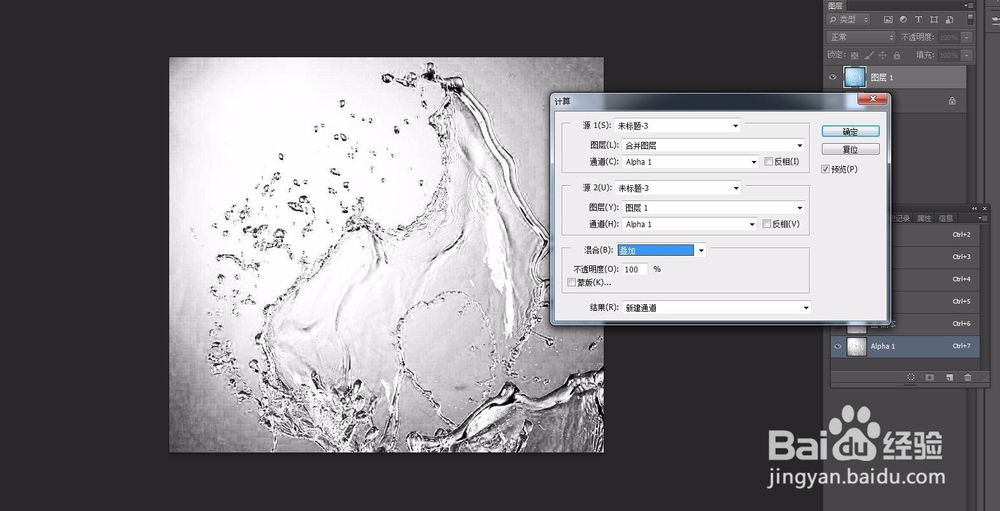Filter layers by shape icon

click(934, 20)
